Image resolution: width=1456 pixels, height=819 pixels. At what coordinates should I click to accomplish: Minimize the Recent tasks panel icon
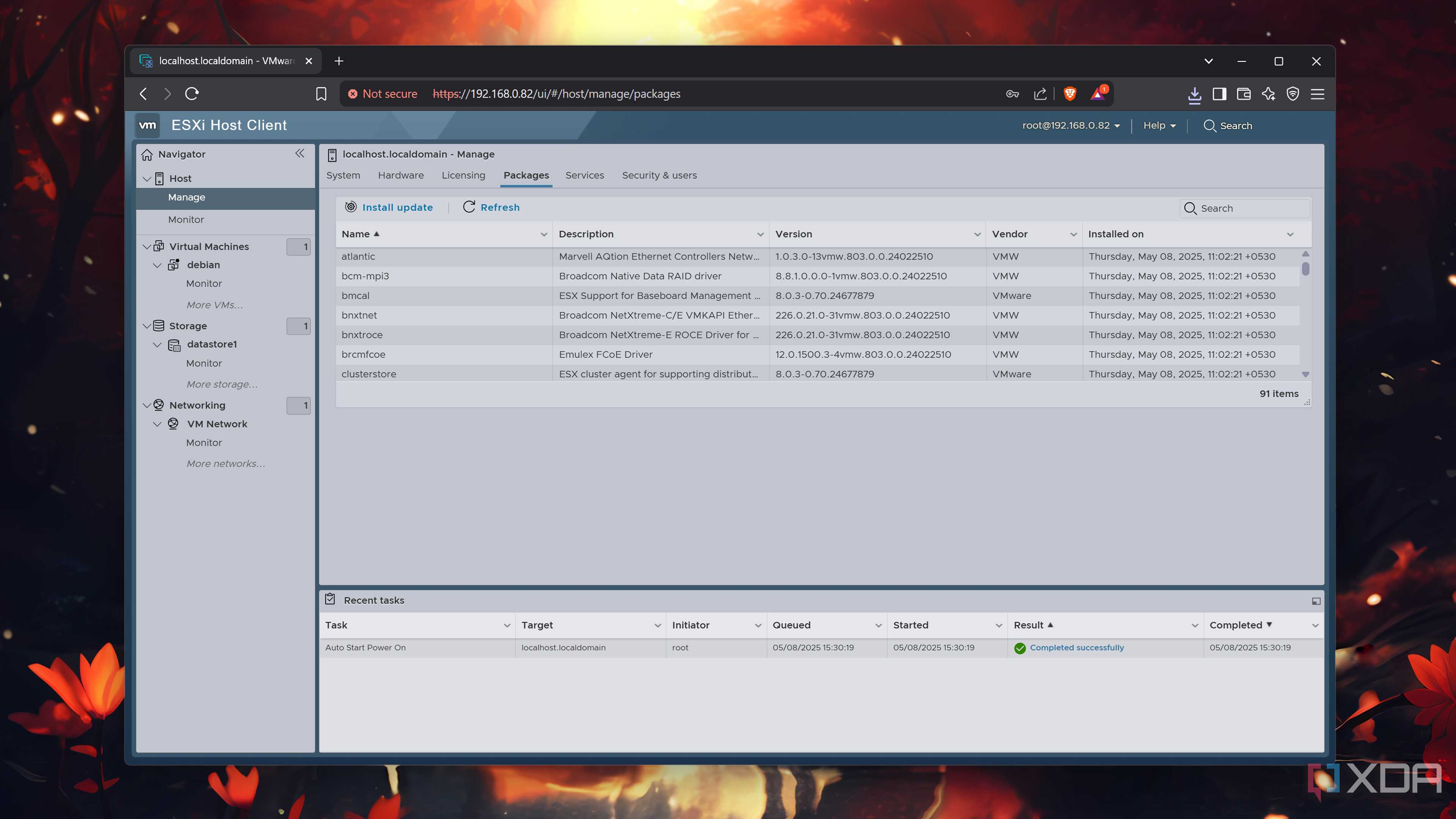(1316, 601)
